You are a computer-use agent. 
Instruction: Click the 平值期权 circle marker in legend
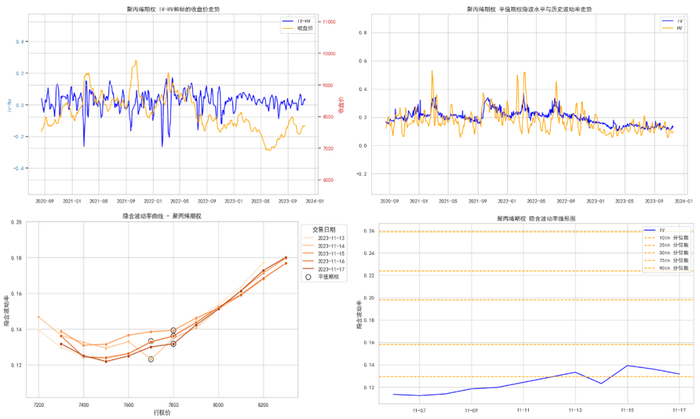(308, 277)
